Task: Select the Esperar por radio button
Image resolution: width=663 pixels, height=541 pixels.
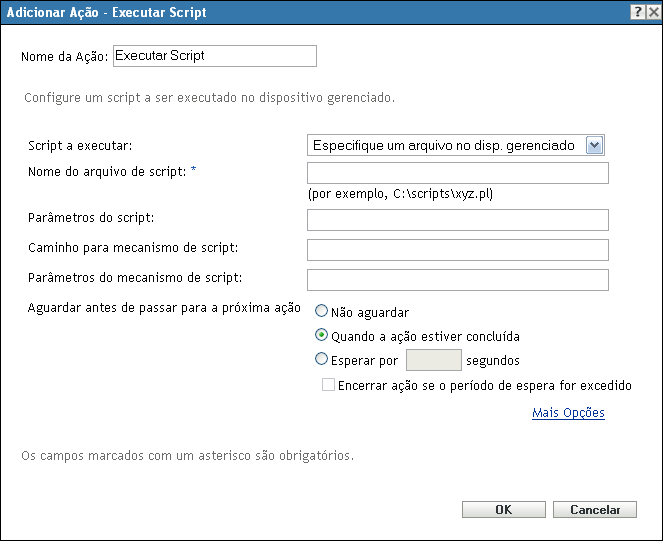Action: [322, 360]
